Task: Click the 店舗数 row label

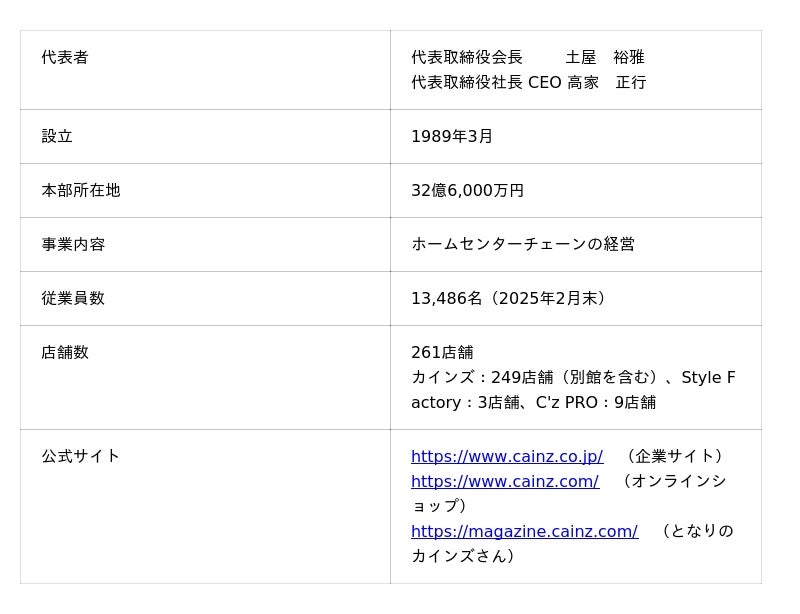Action: tap(65, 352)
